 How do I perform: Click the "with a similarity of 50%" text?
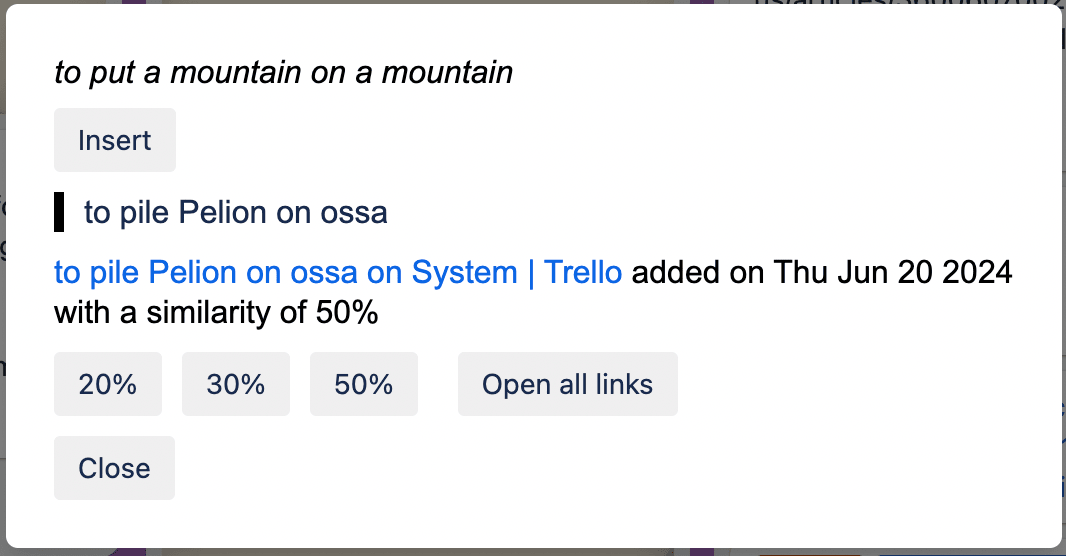pyautogui.click(x=216, y=314)
